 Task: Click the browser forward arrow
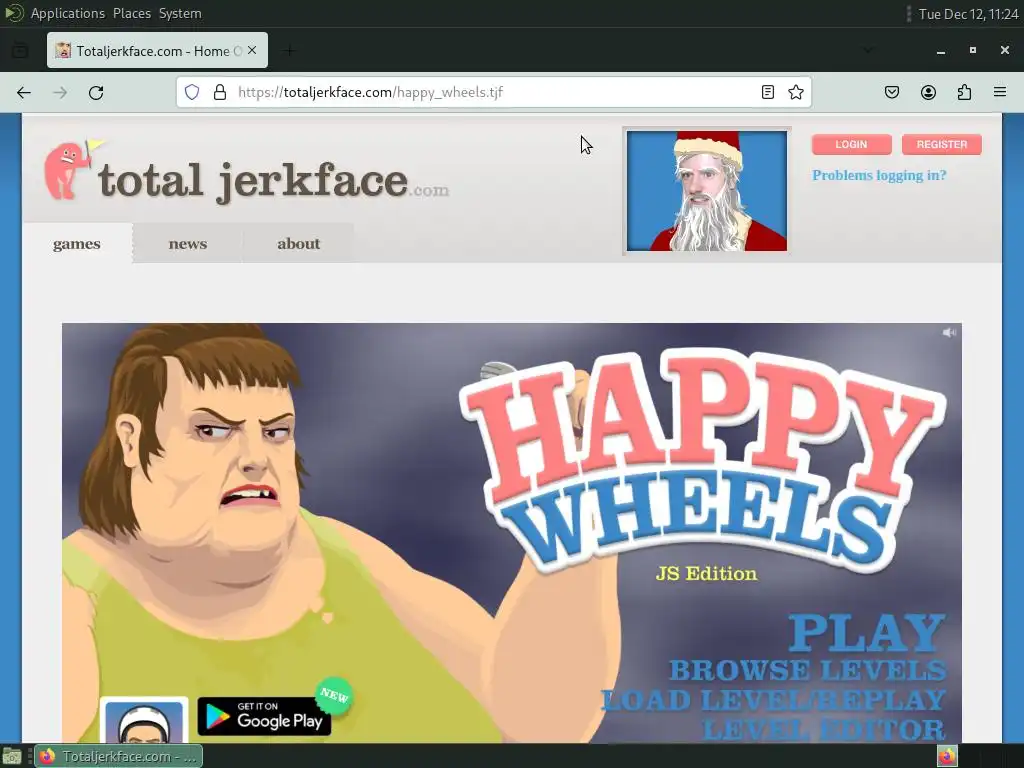tap(60, 93)
